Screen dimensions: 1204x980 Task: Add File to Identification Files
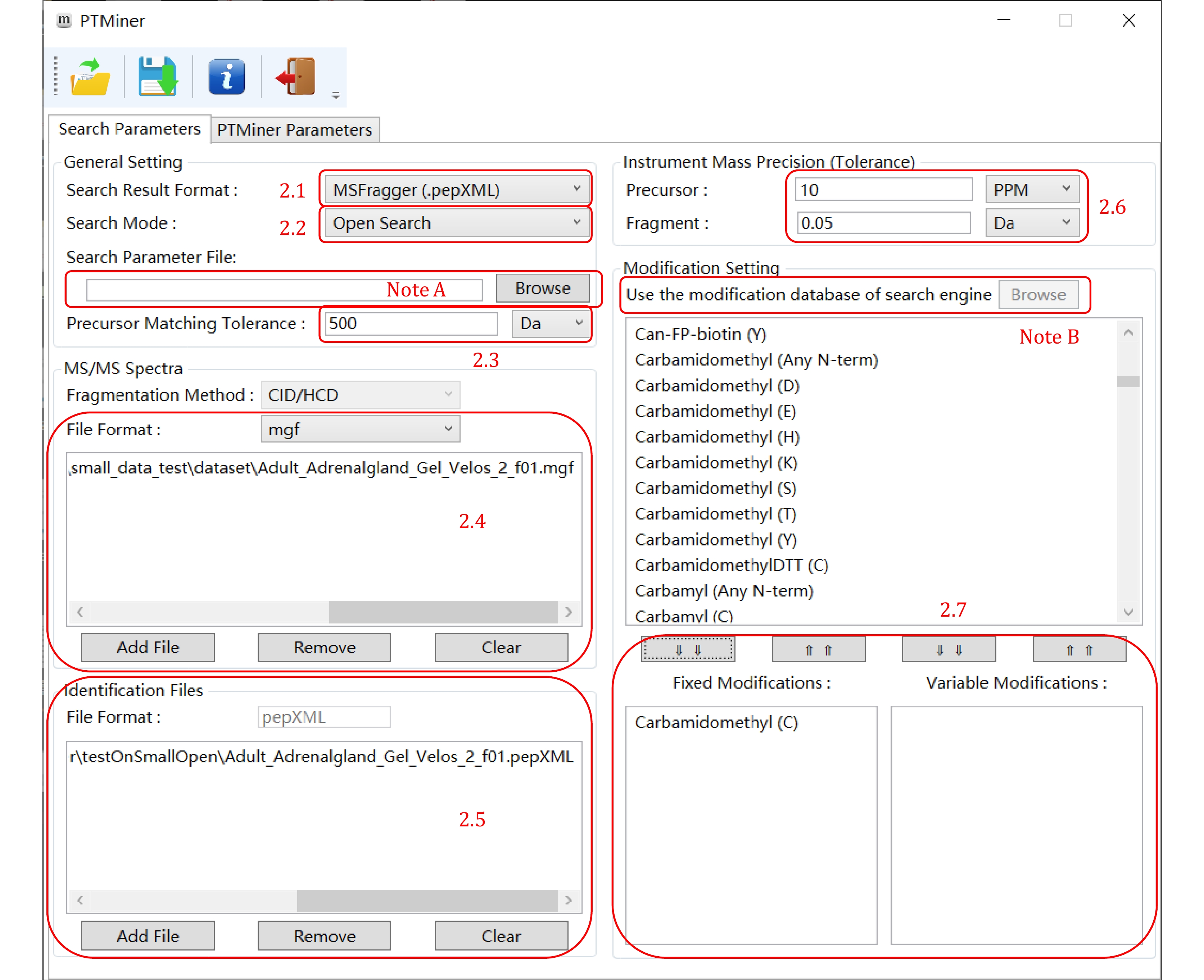148,936
